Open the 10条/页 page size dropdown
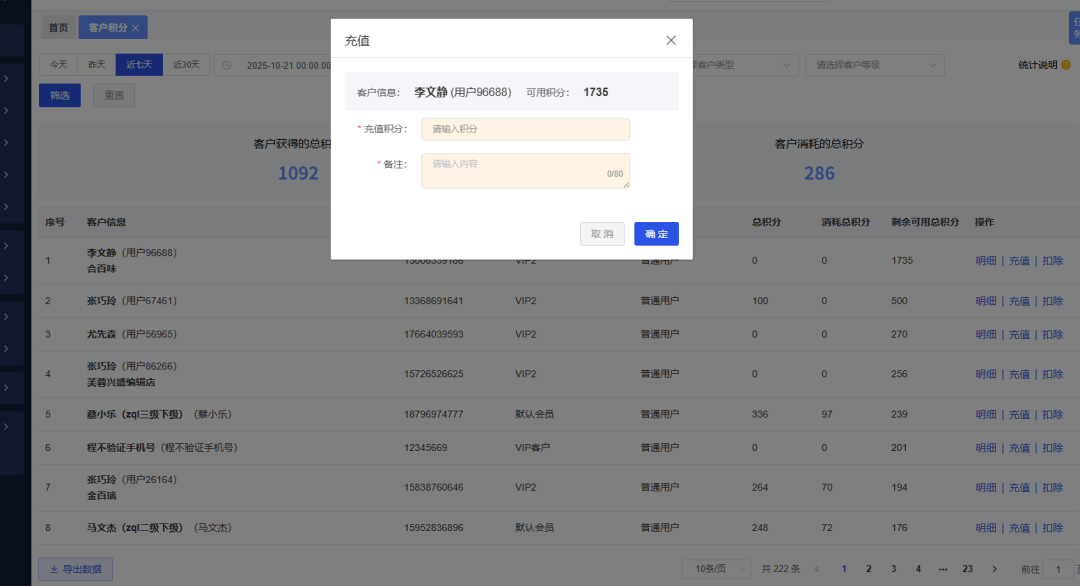This screenshot has height=586, width=1080. pos(717,568)
